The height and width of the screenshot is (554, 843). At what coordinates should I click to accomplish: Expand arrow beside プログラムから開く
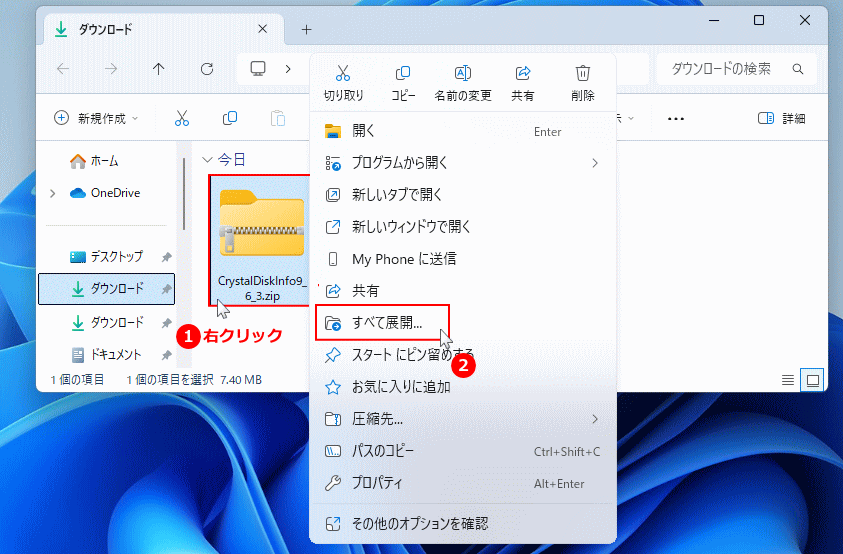click(595, 163)
